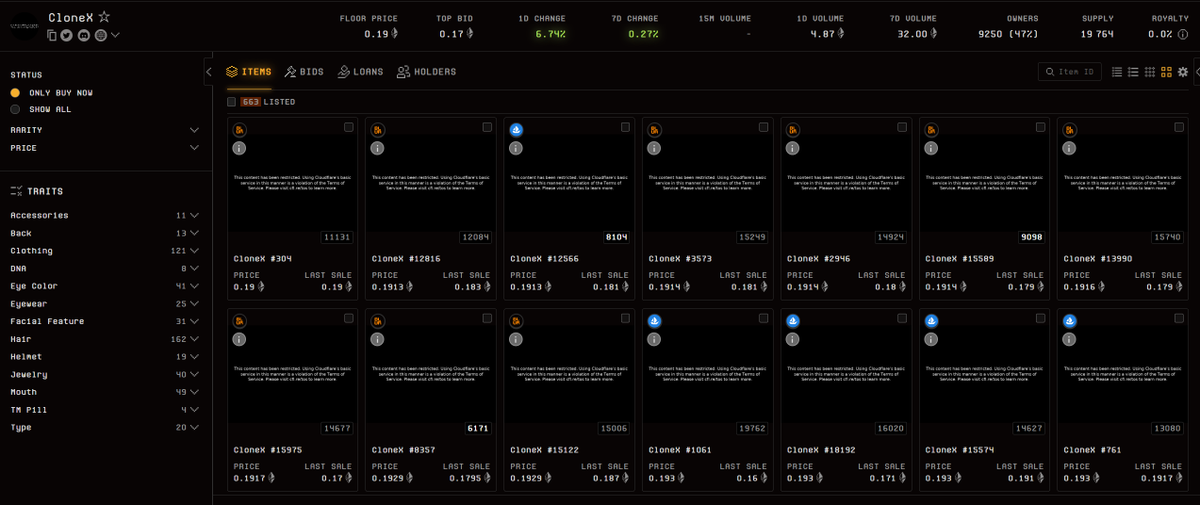Open the CloneX #15589 item title
Viewport: 1200px width, 505px height.
pyautogui.click(x=958, y=258)
